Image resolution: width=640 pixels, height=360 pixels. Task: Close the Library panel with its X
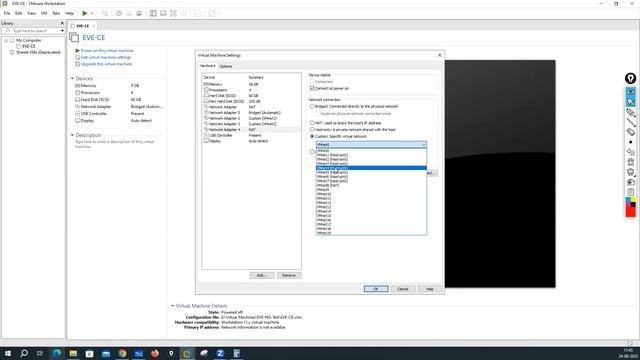click(x=62, y=23)
